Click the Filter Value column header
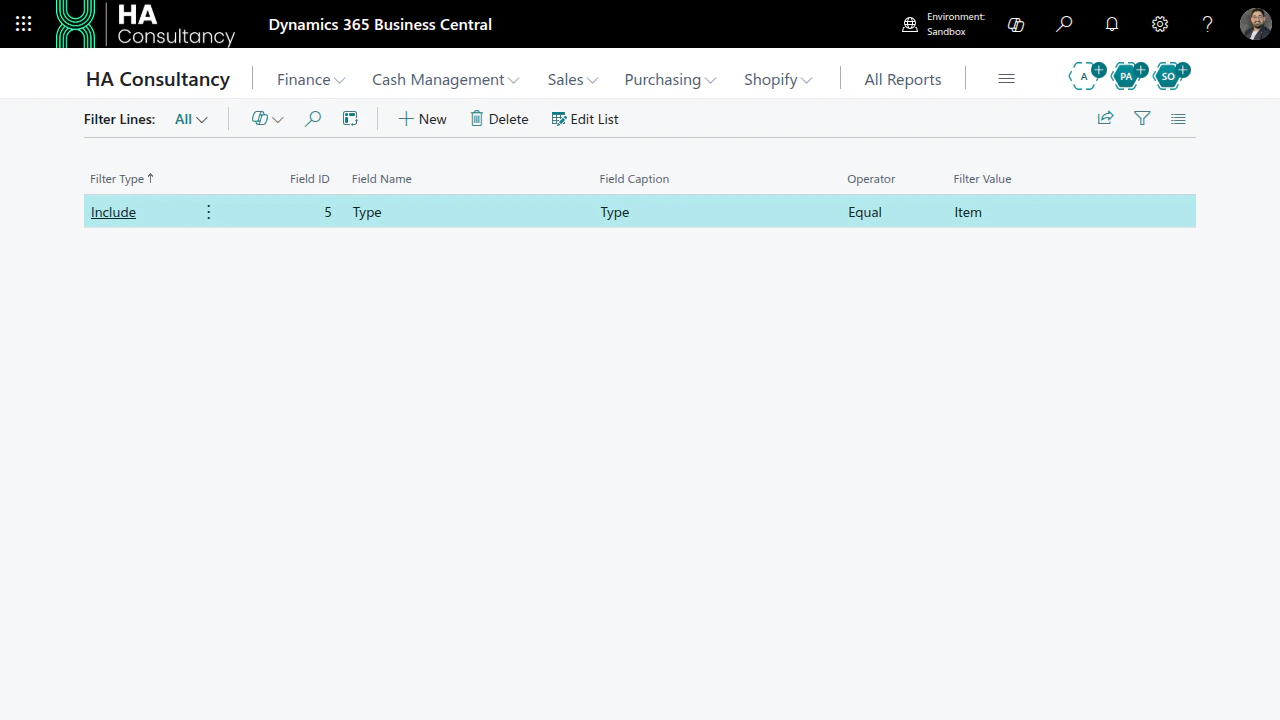This screenshot has width=1280, height=720. pyautogui.click(x=982, y=179)
